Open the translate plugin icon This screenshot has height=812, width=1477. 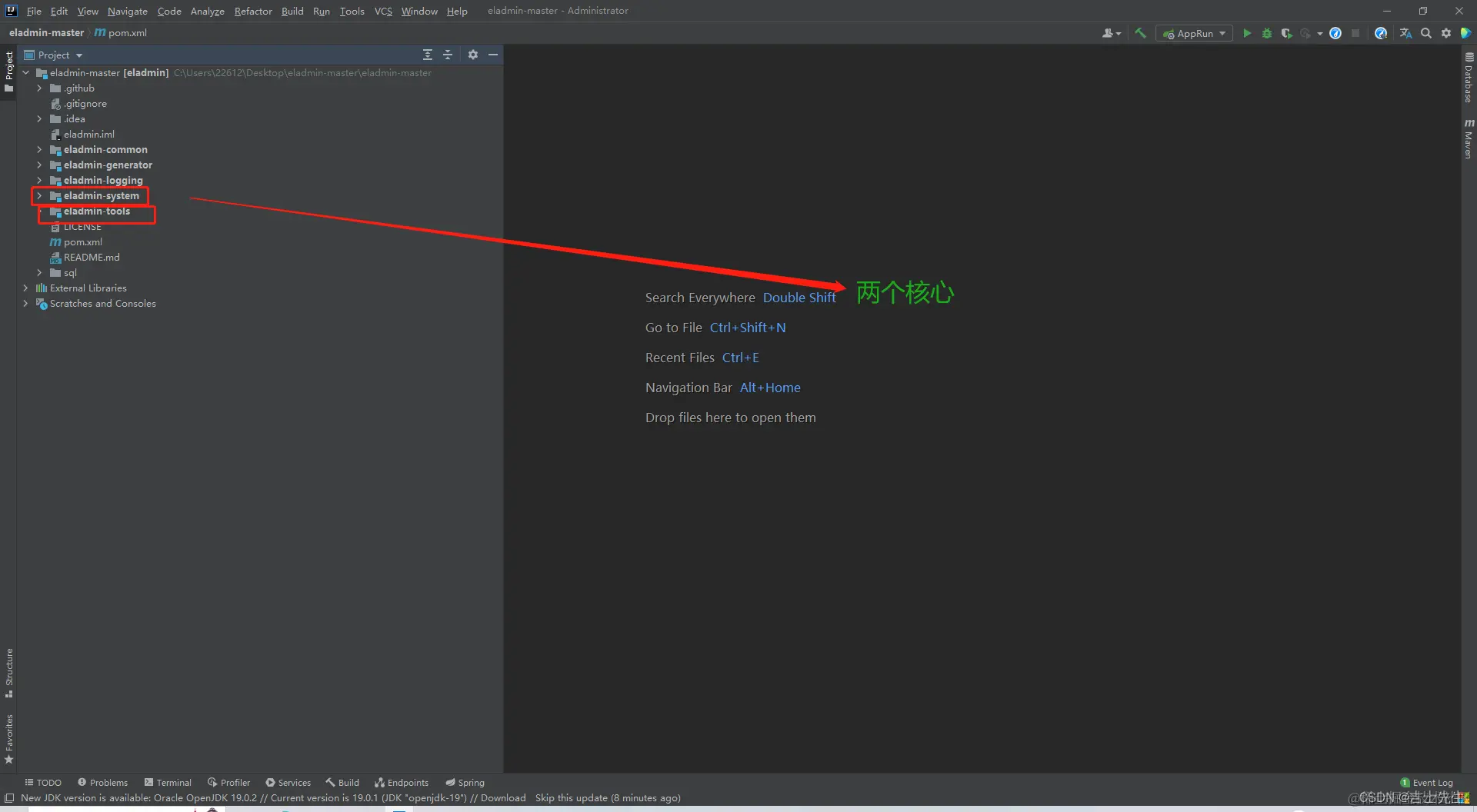click(x=1405, y=33)
